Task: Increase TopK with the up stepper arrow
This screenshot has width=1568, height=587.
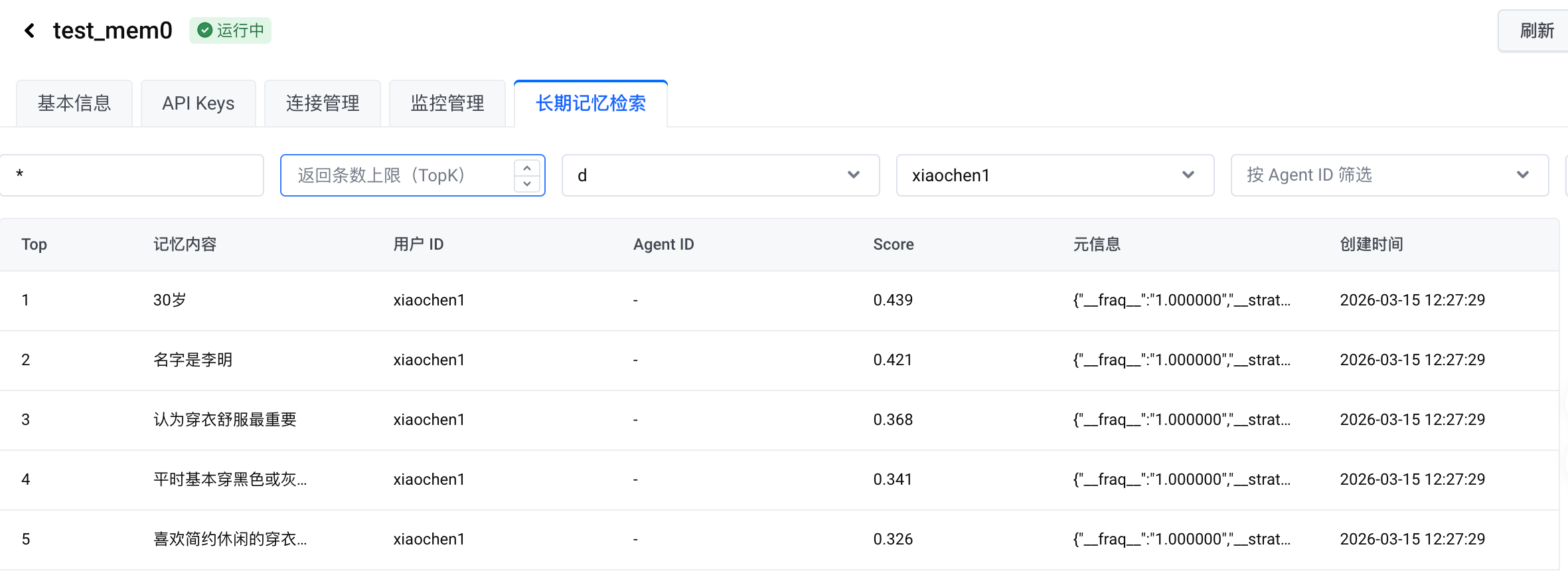Action: click(x=527, y=168)
